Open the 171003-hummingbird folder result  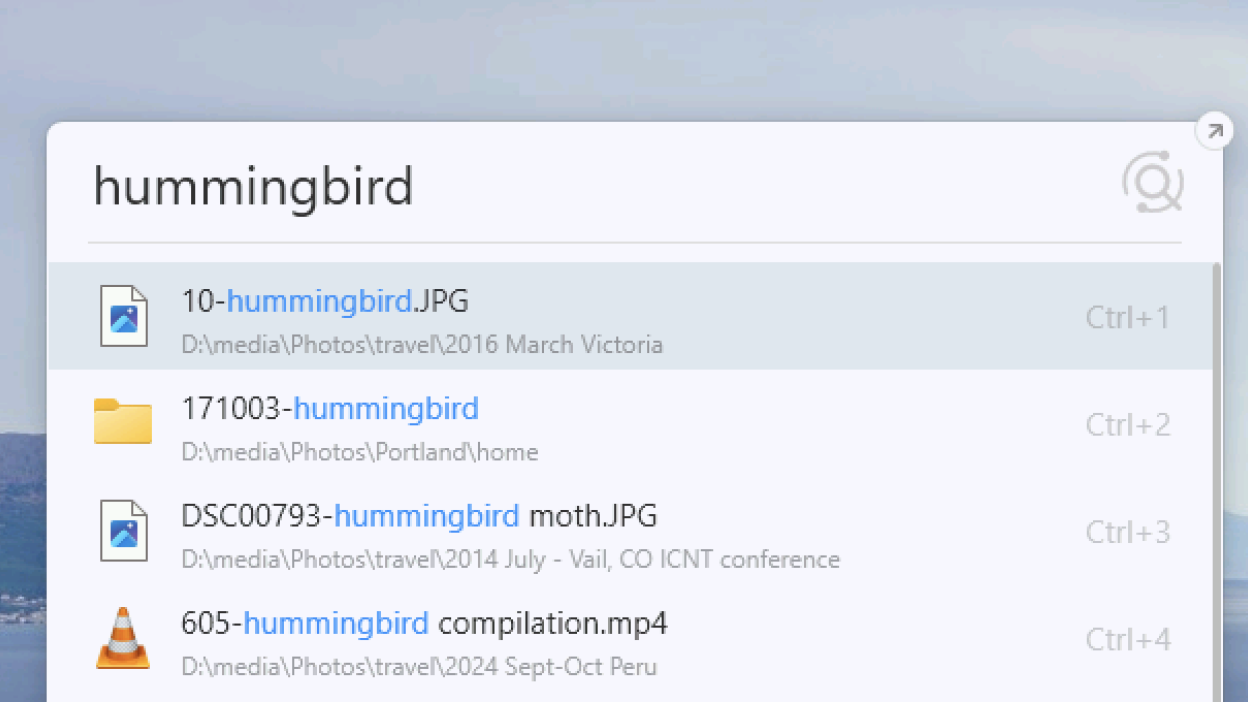(x=330, y=409)
